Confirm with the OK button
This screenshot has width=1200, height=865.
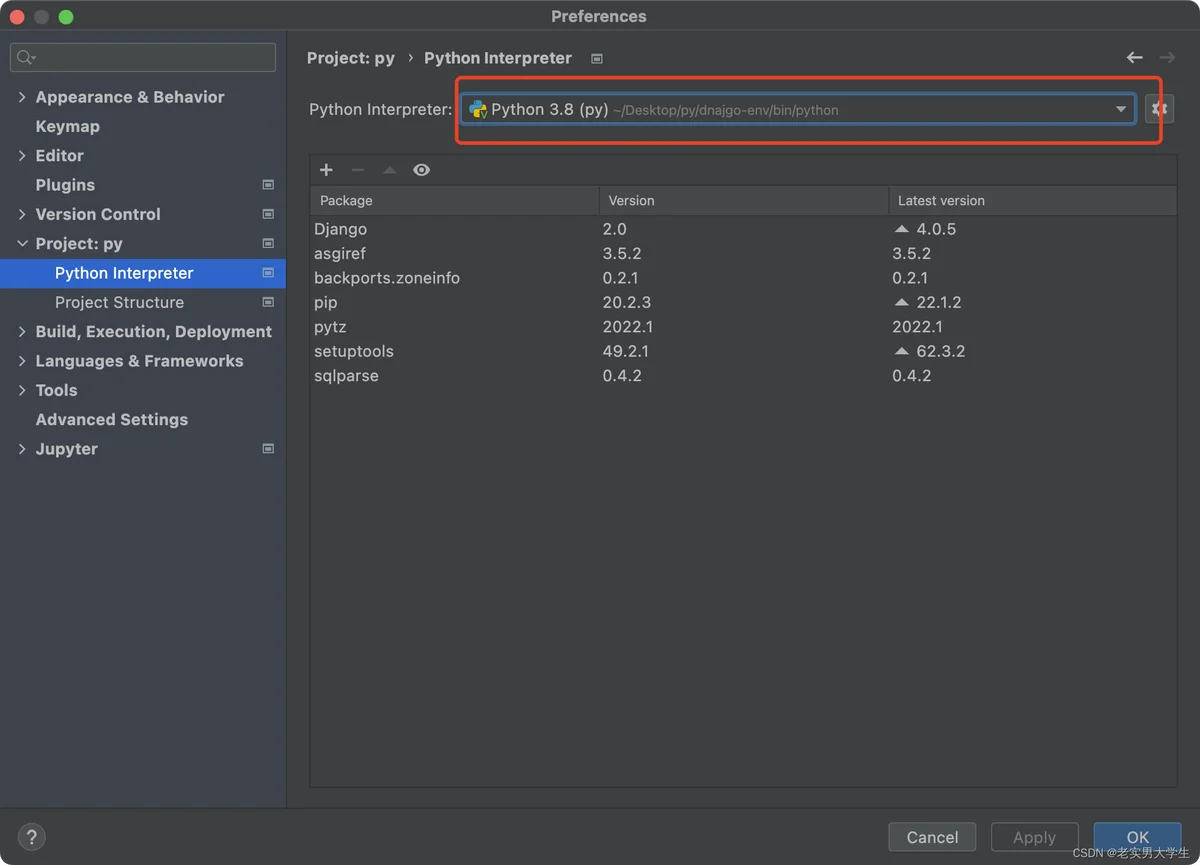(1137, 837)
